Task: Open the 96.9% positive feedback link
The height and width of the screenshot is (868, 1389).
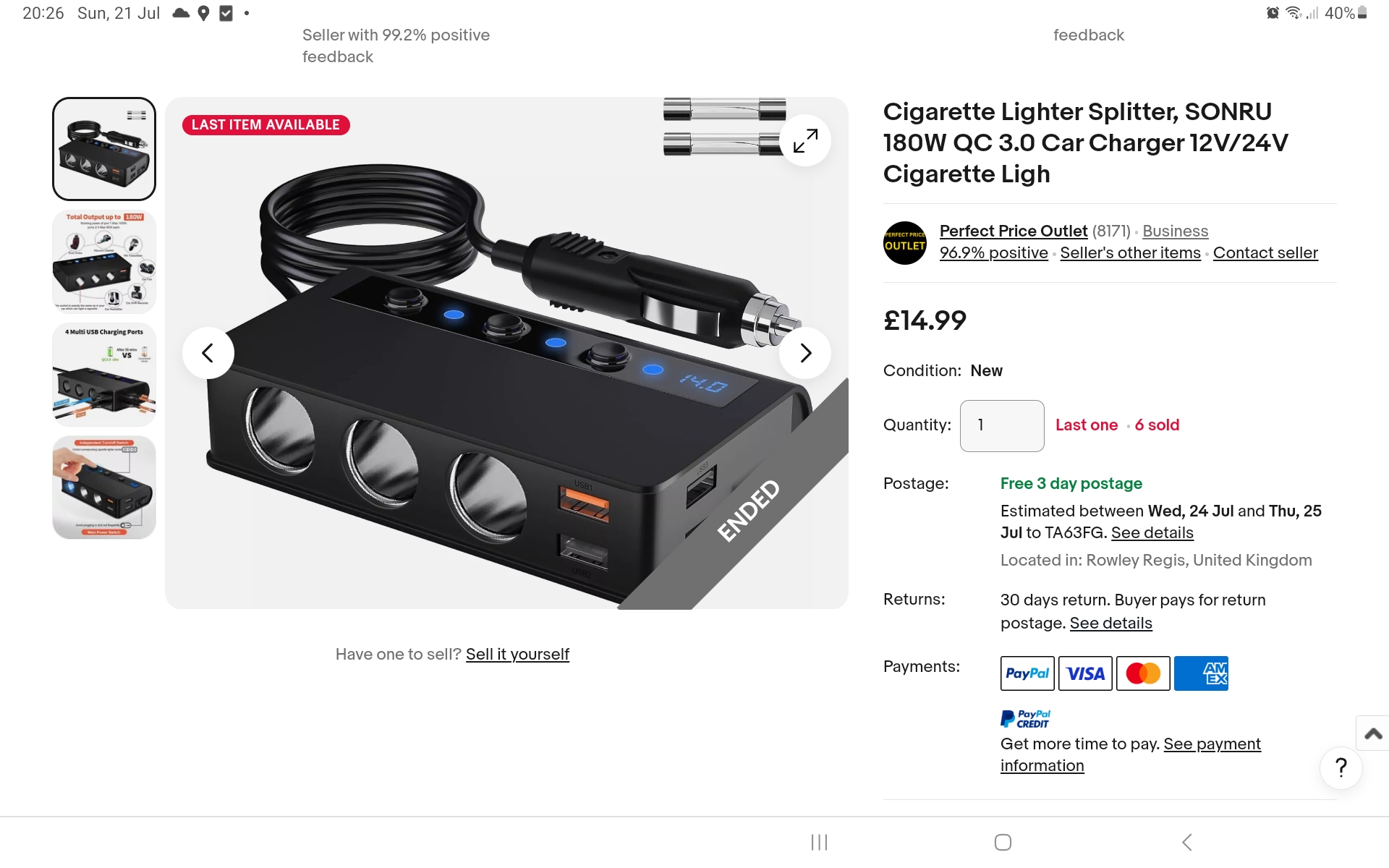Action: [x=993, y=253]
